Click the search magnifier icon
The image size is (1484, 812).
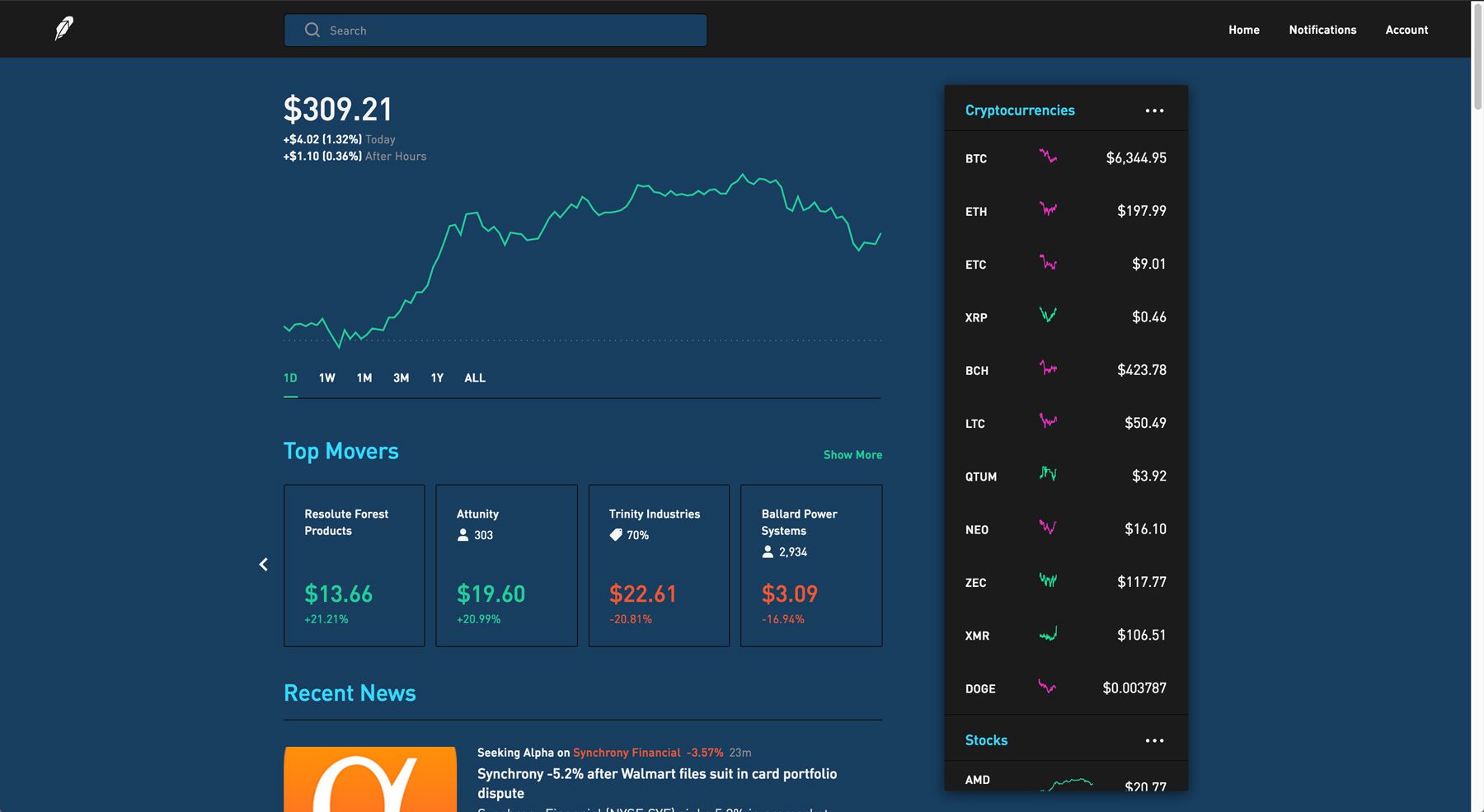click(x=312, y=30)
